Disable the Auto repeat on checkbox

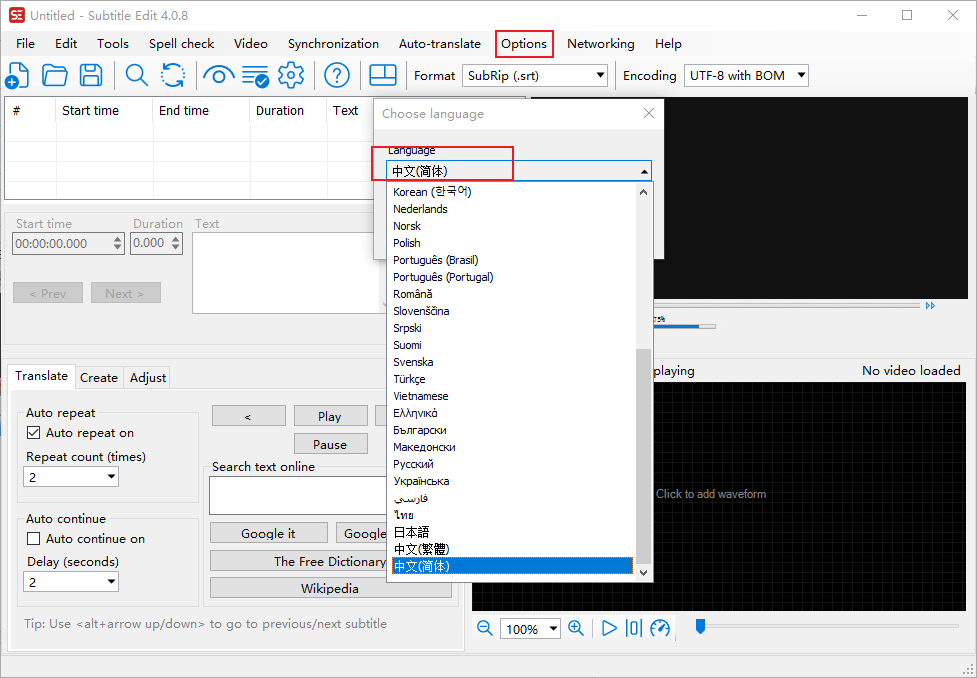[x=34, y=433]
